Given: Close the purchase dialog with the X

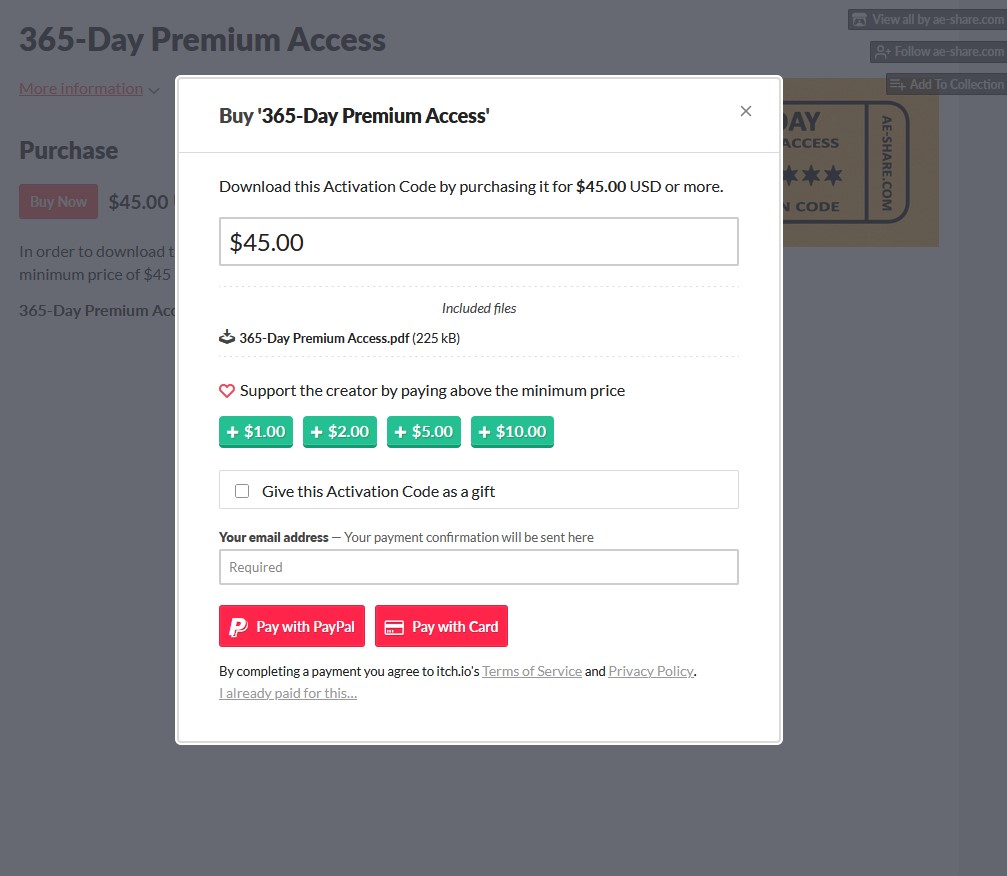Looking at the screenshot, I should tap(745, 111).
